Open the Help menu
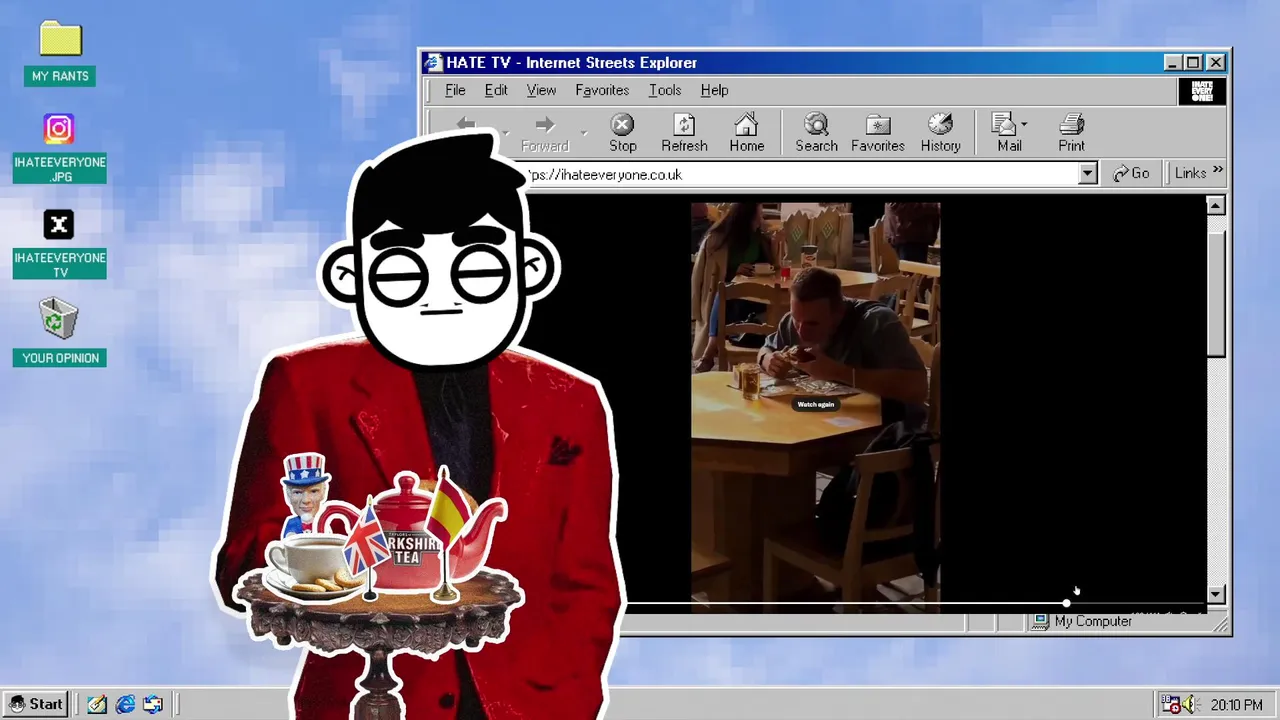Image resolution: width=1280 pixels, height=720 pixels. pyautogui.click(x=714, y=90)
